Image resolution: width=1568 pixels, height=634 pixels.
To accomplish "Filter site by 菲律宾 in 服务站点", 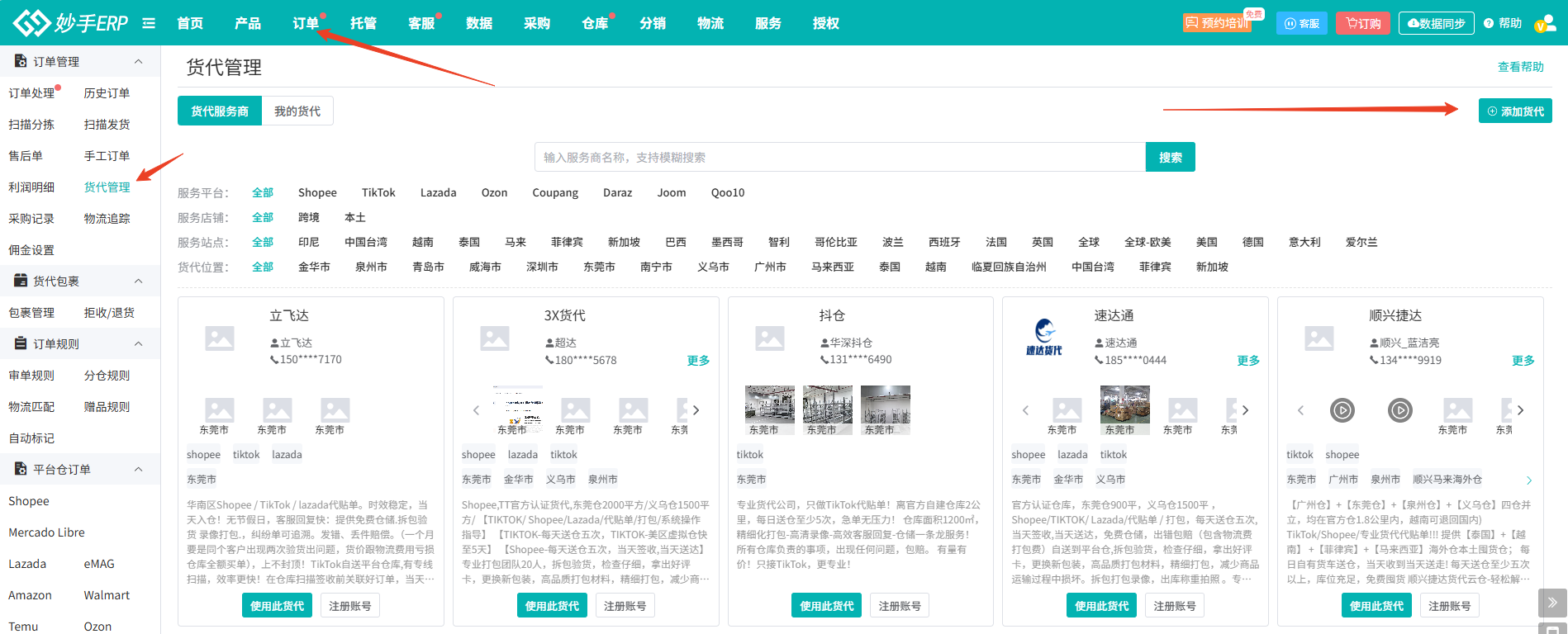I will click(567, 242).
